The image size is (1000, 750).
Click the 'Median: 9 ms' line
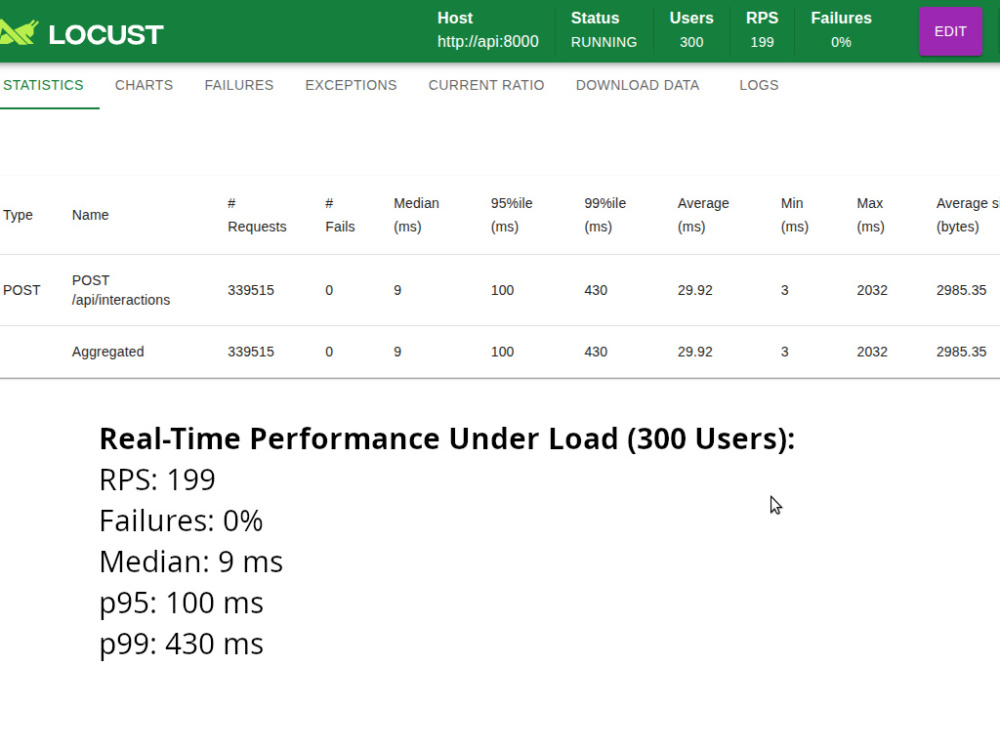tap(191, 562)
